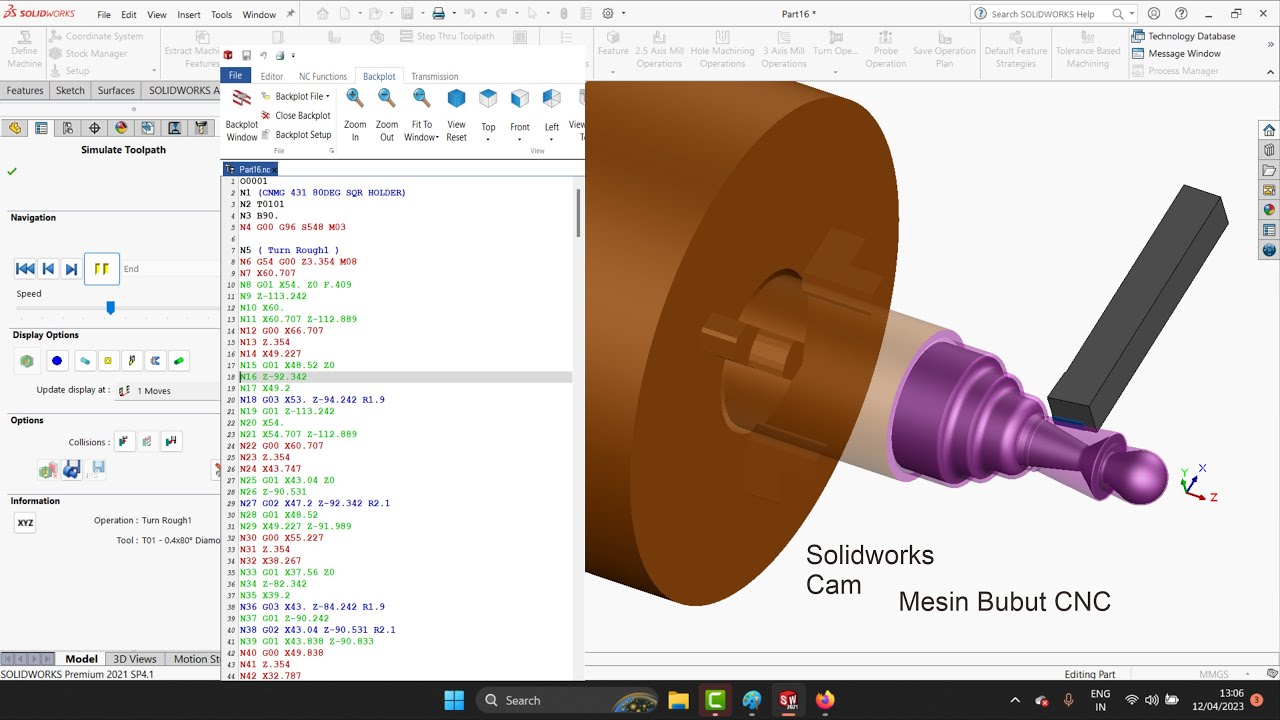Expand the Top view dropdown
The width and height of the screenshot is (1280, 720).
[x=488, y=139]
